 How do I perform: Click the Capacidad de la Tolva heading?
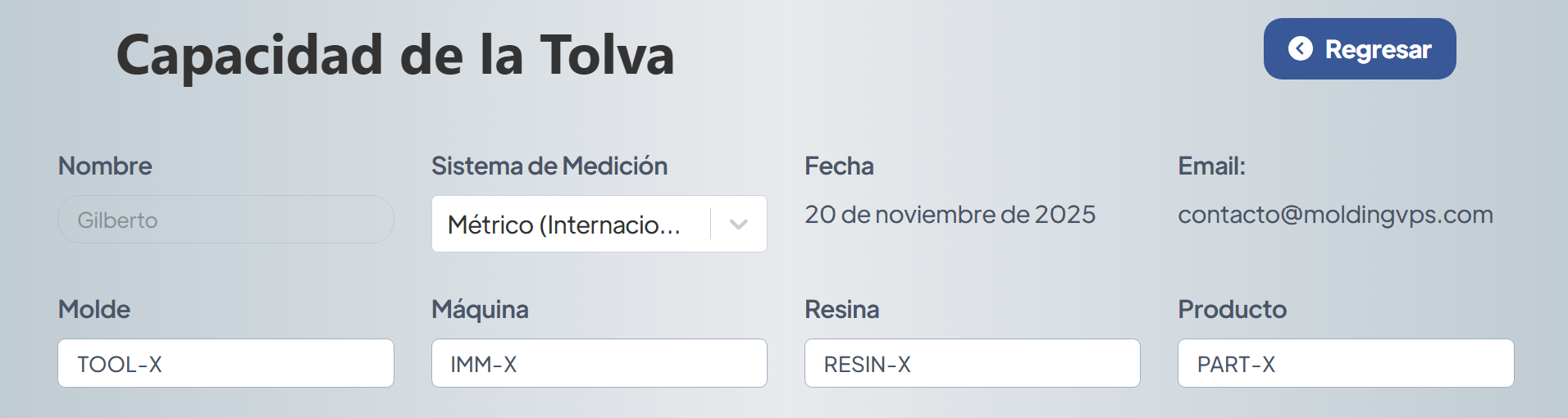[x=395, y=56]
